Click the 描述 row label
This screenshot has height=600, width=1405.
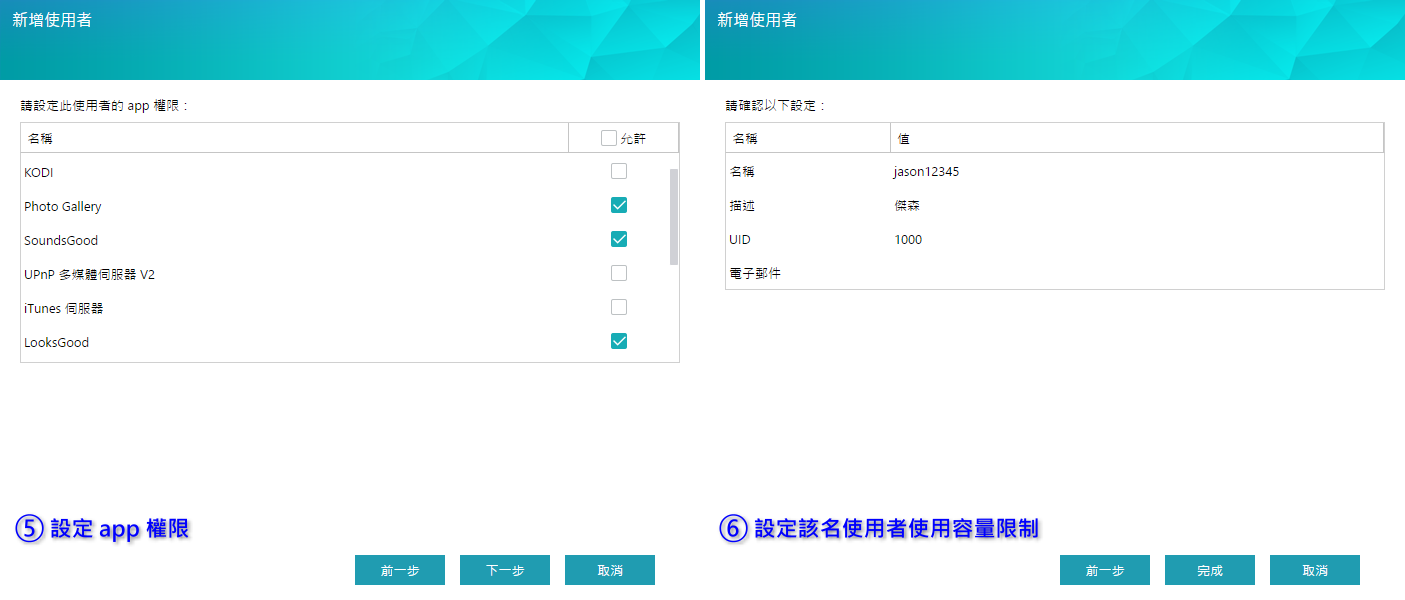click(x=742, y=206)
